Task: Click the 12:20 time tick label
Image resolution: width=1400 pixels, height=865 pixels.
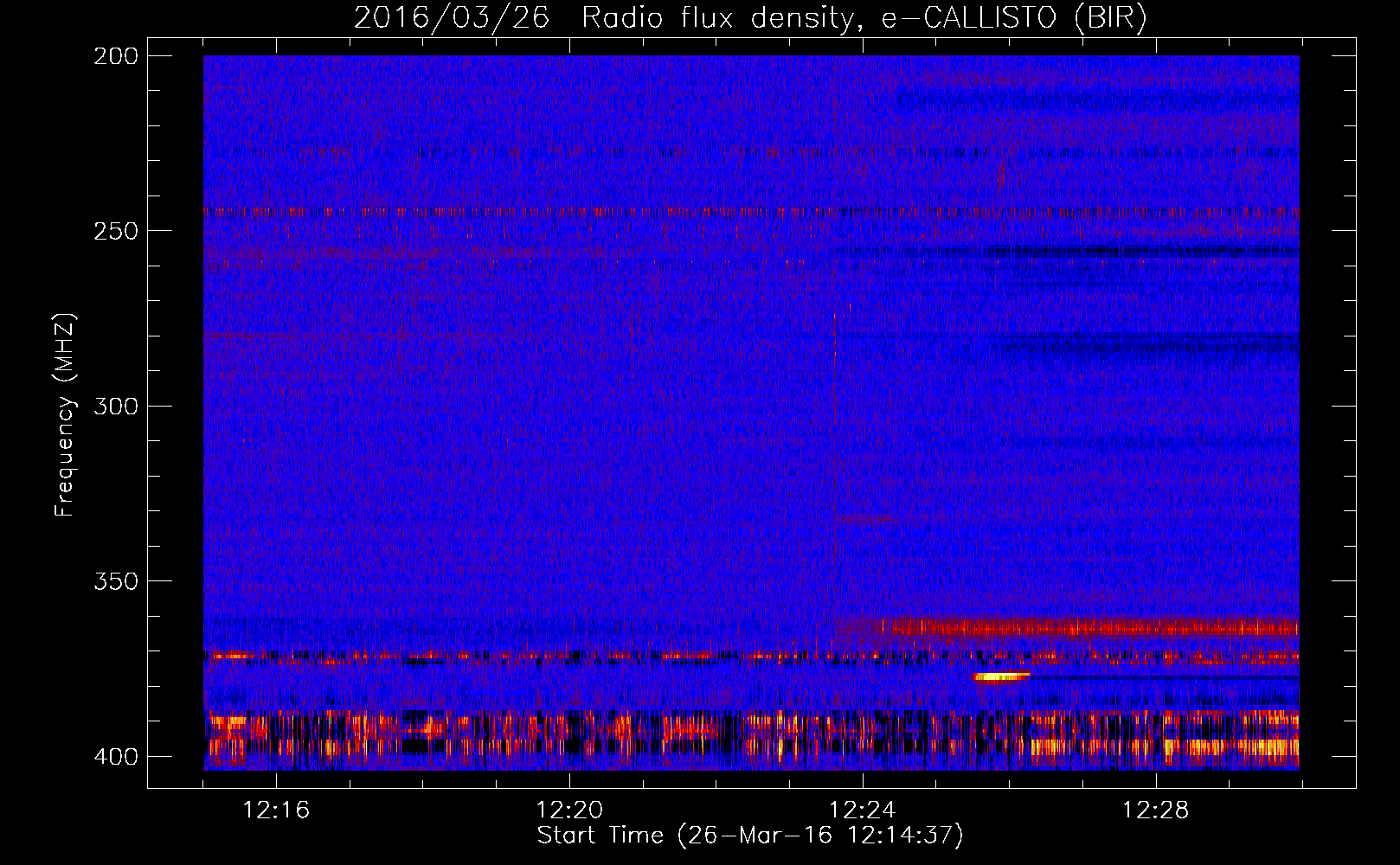Action: click(569, 811)
